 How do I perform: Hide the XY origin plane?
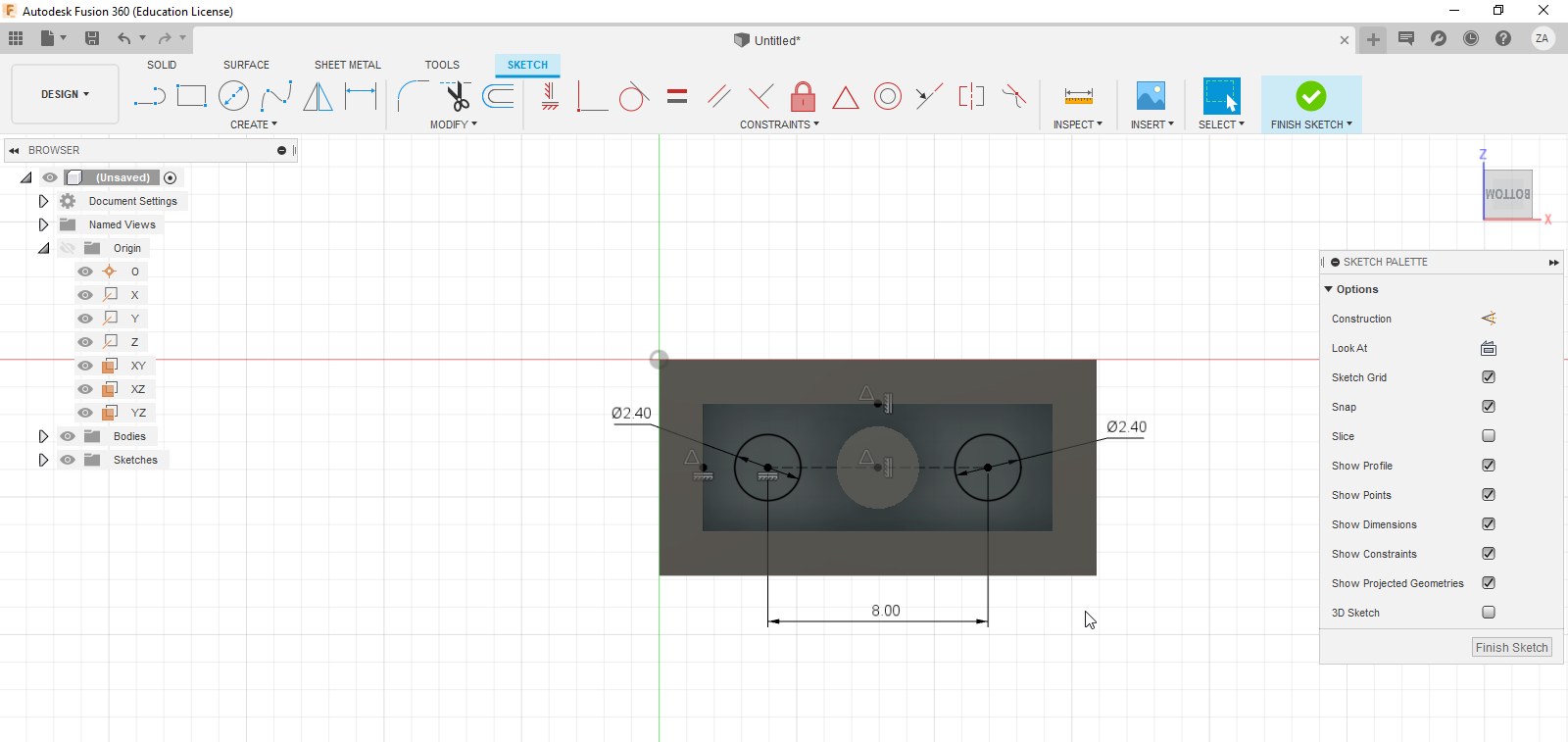pyautogui.click(x=85, y=366)
